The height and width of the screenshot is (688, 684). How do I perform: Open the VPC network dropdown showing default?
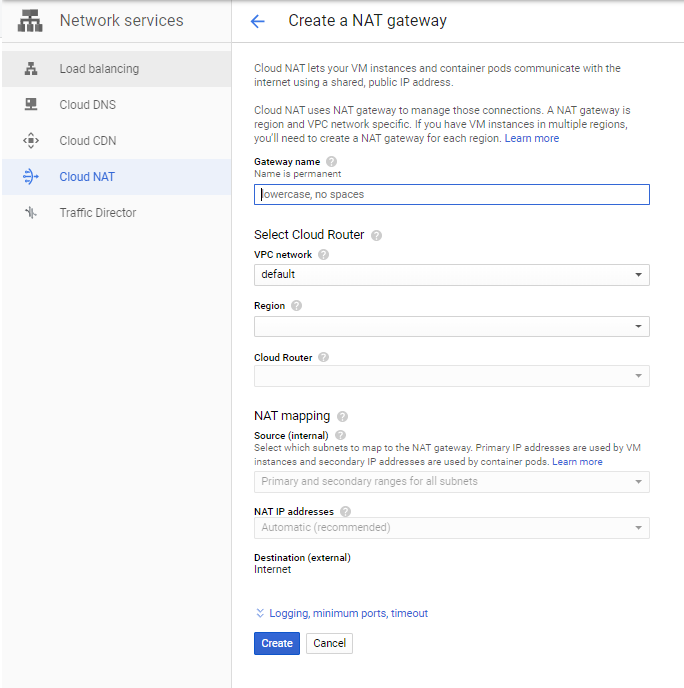(452, 275)
